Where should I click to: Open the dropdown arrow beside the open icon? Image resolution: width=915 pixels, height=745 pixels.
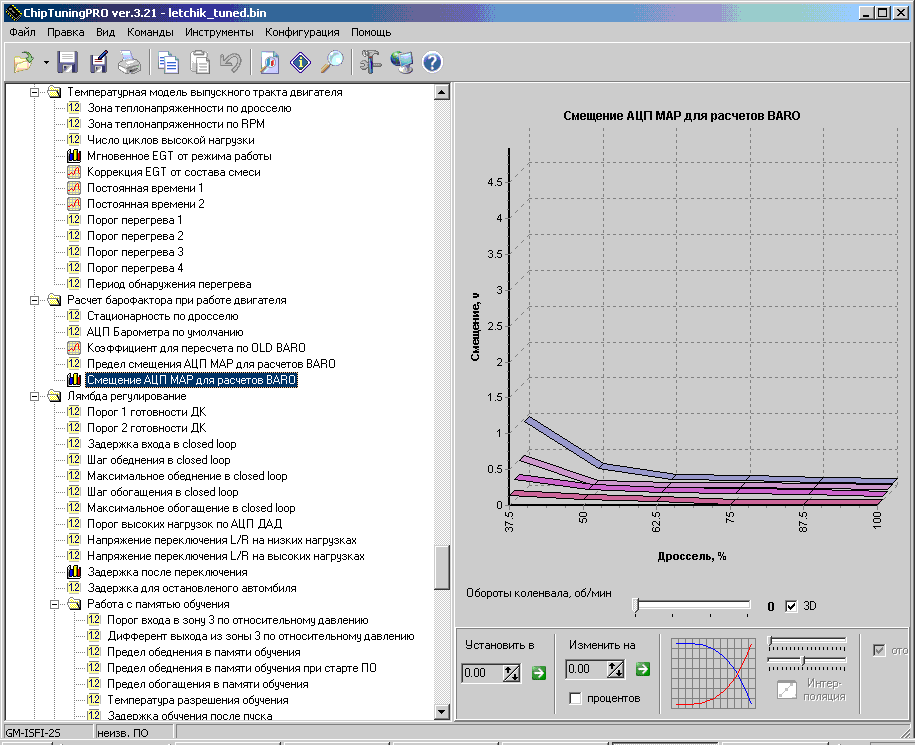pos(46,63)
